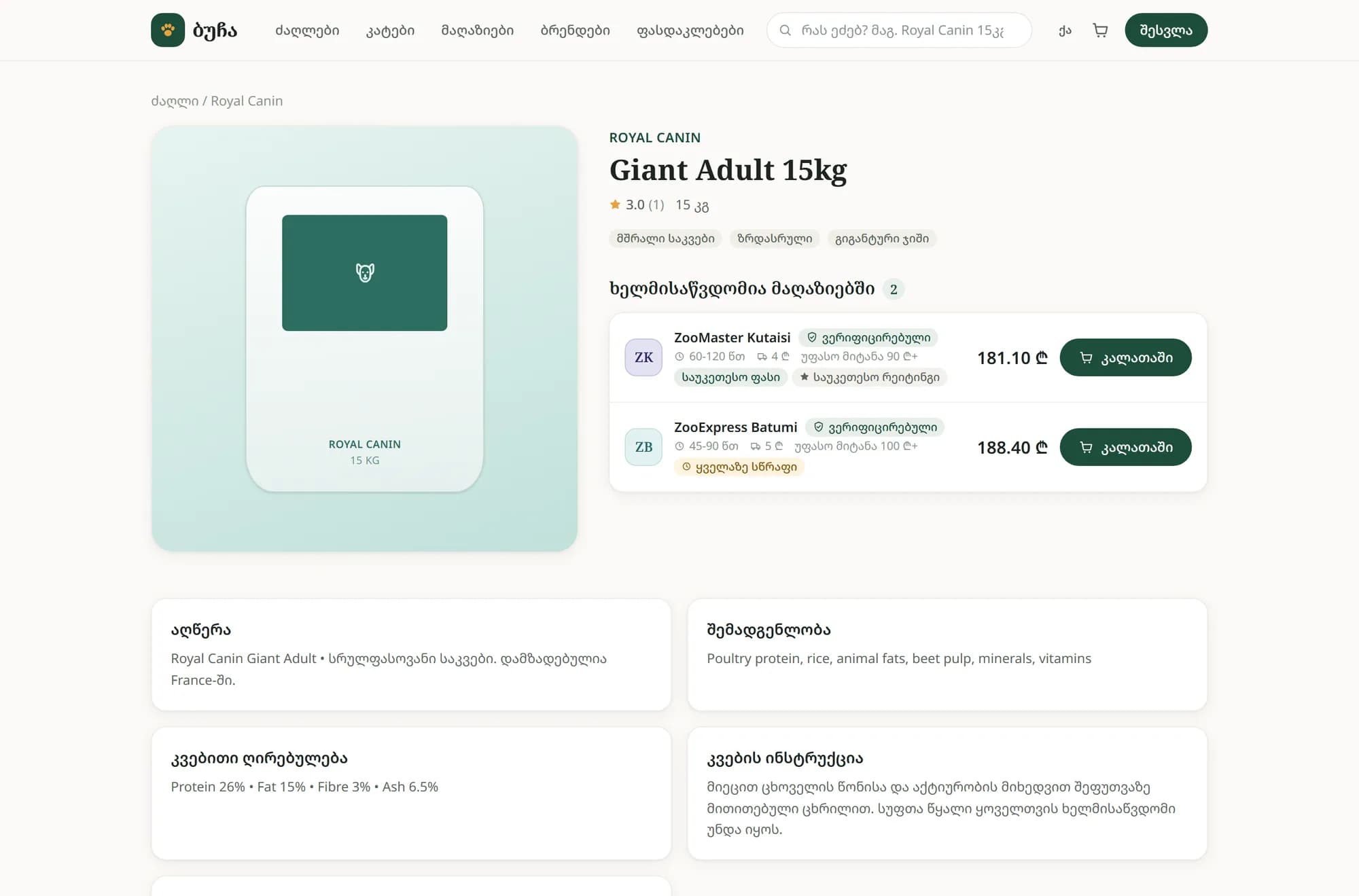Click the clock icon beside 45-90 წთ
Screen dimensions: 1359x896
679,446
